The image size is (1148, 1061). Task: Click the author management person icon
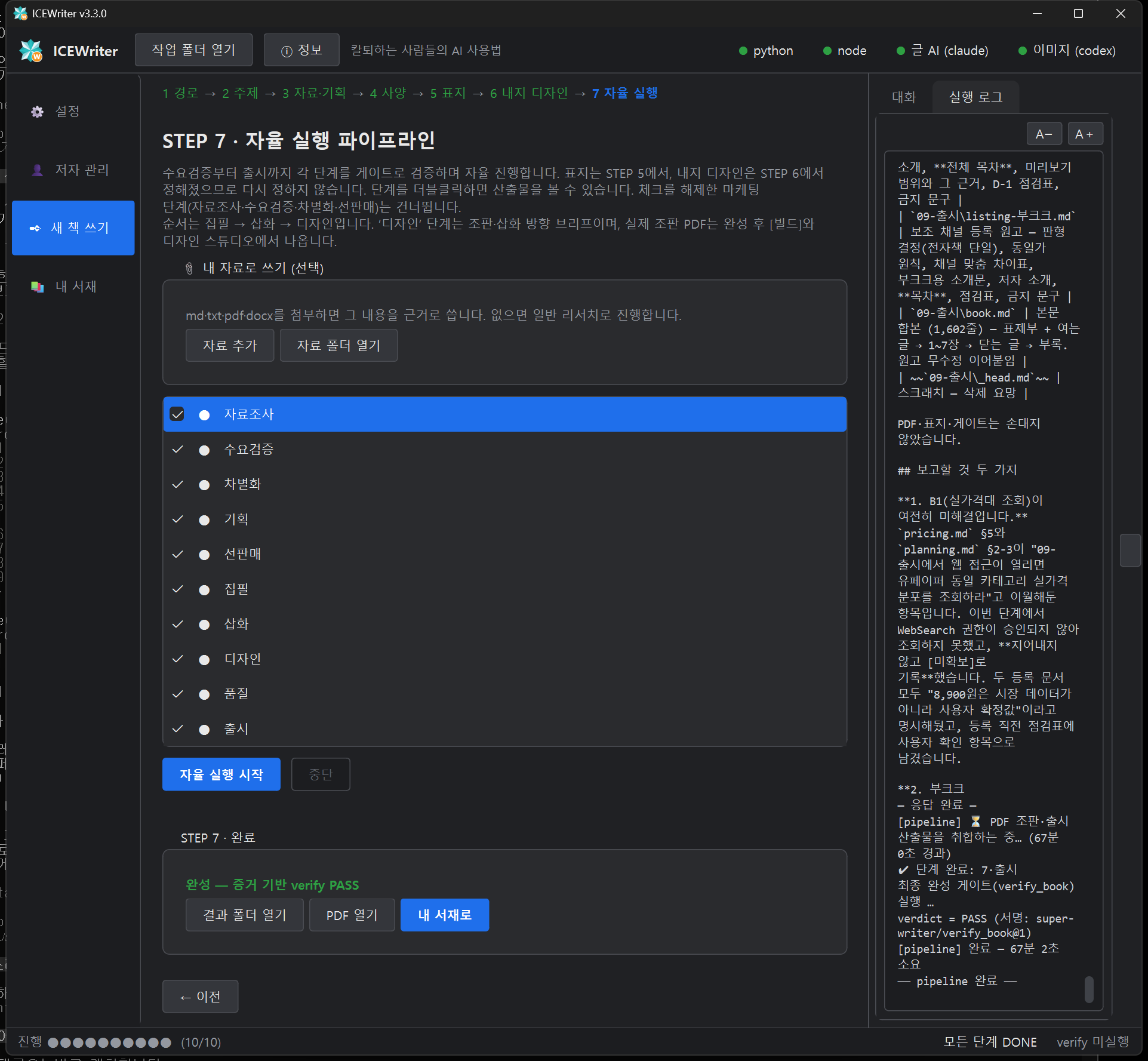37,170
